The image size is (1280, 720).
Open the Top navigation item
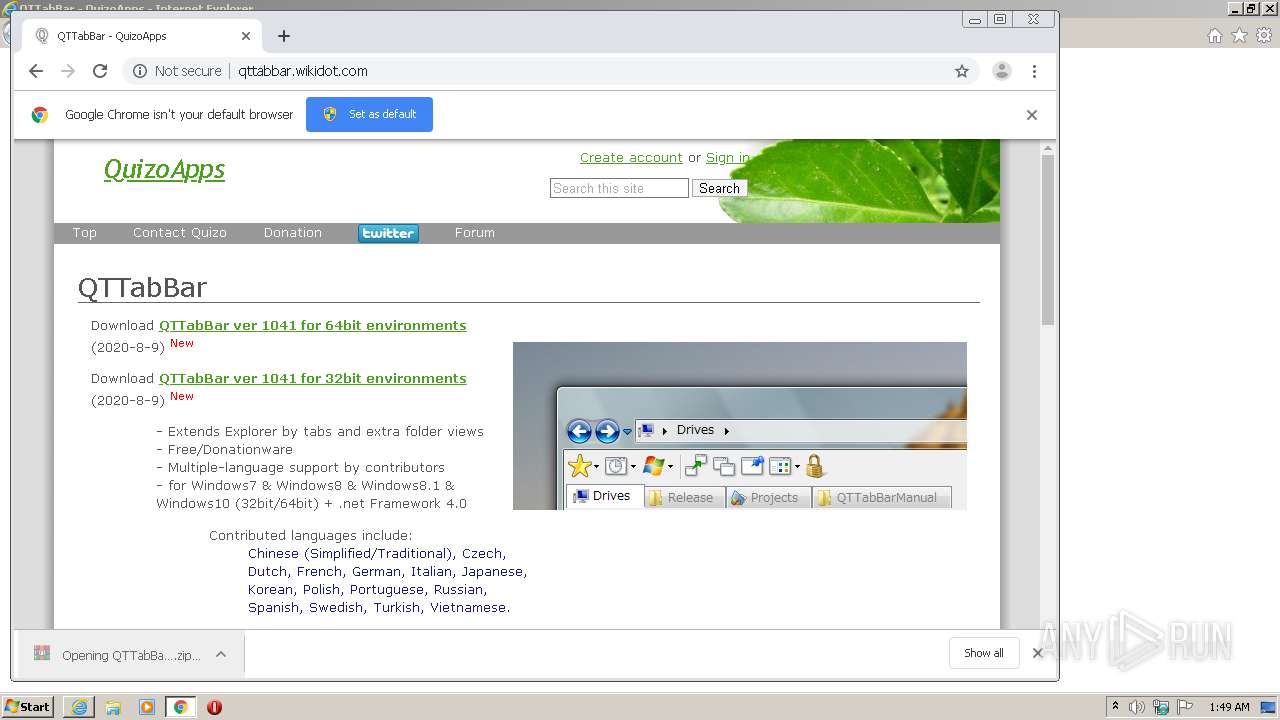coord(84,232)
